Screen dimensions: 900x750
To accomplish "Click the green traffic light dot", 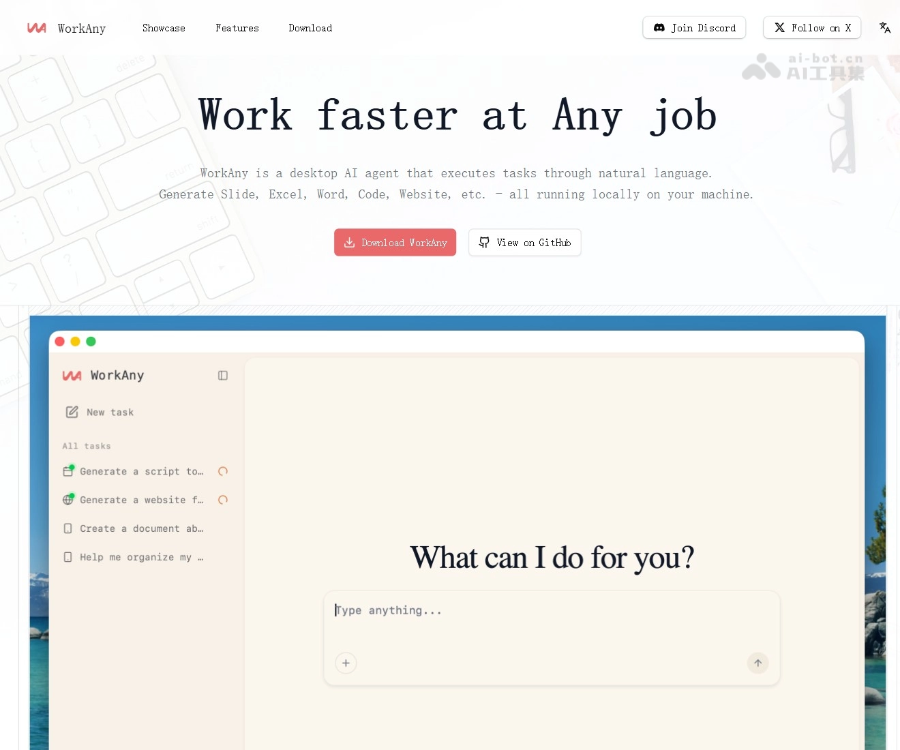I will click(92, 341).
